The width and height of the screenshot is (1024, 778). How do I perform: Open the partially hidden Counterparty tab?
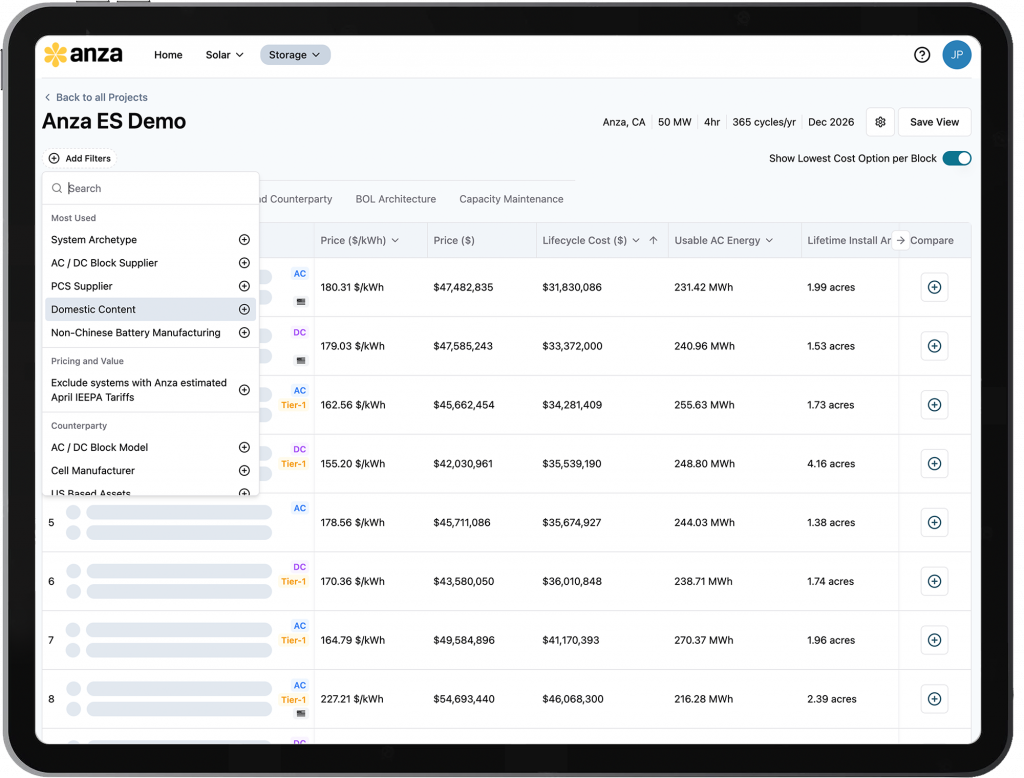pos(296,199)
